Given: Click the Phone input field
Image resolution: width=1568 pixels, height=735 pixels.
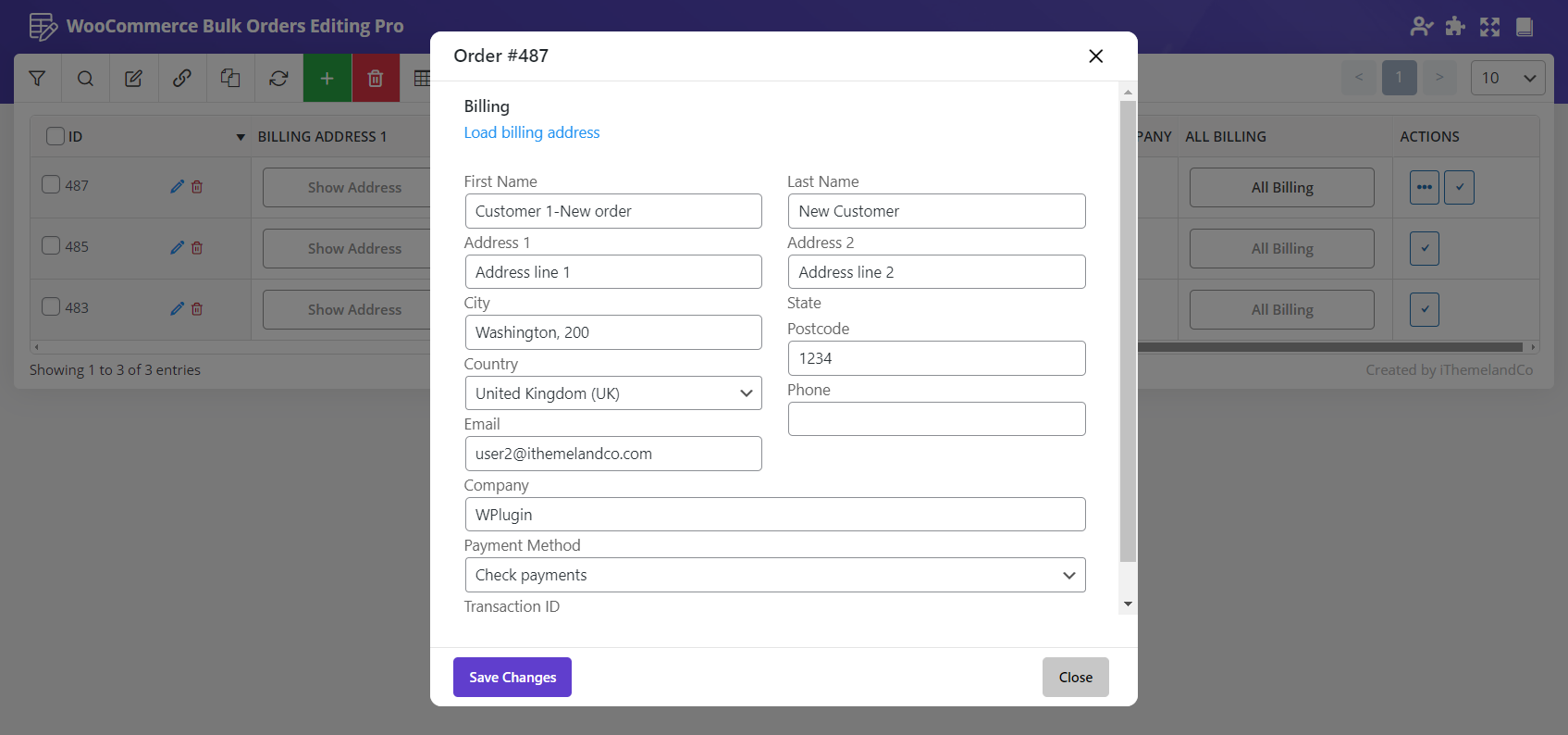Looking at the screenshot, I should (936, 419).
